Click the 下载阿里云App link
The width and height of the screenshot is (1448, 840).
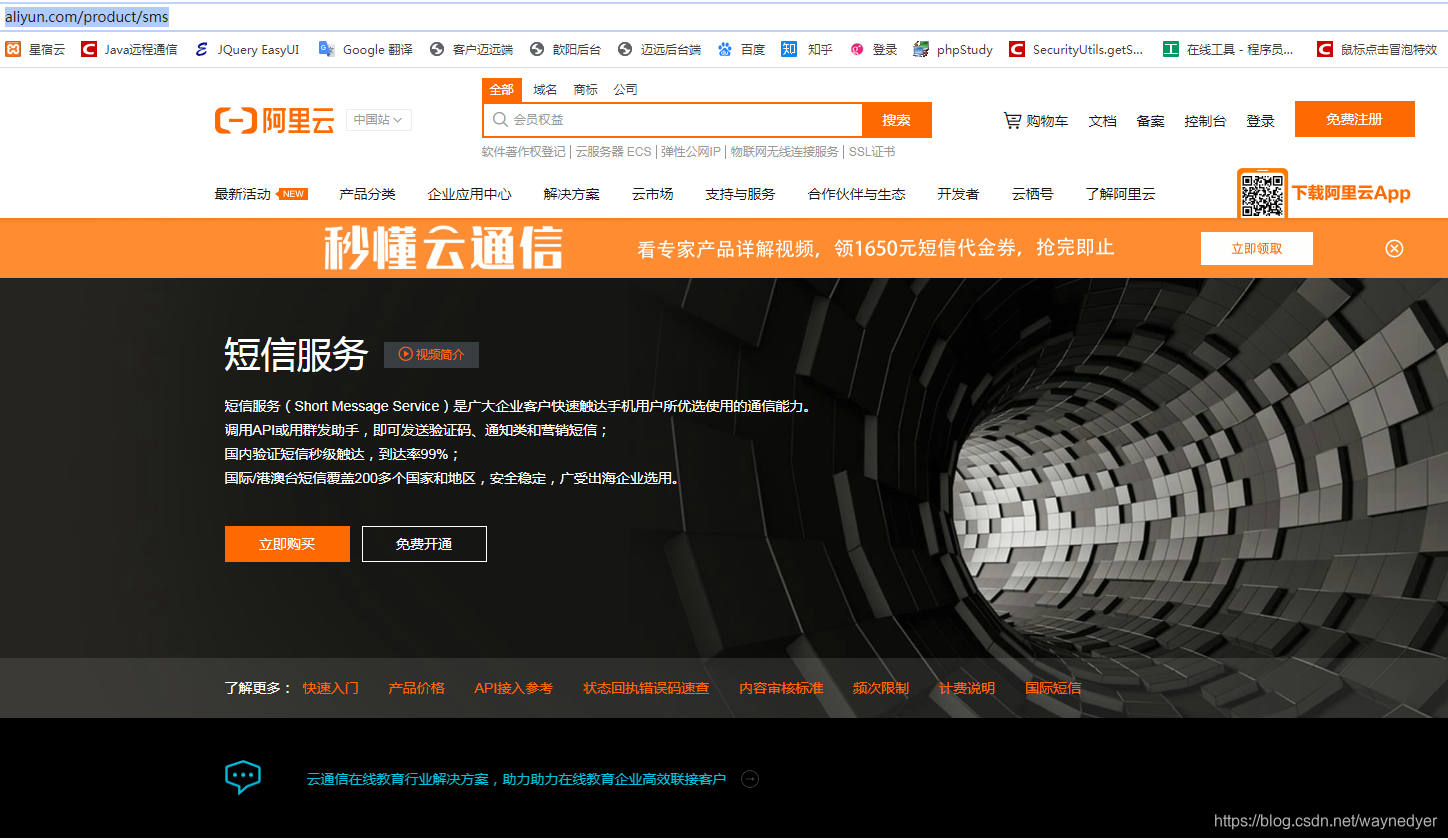(x=1351, y=193)
